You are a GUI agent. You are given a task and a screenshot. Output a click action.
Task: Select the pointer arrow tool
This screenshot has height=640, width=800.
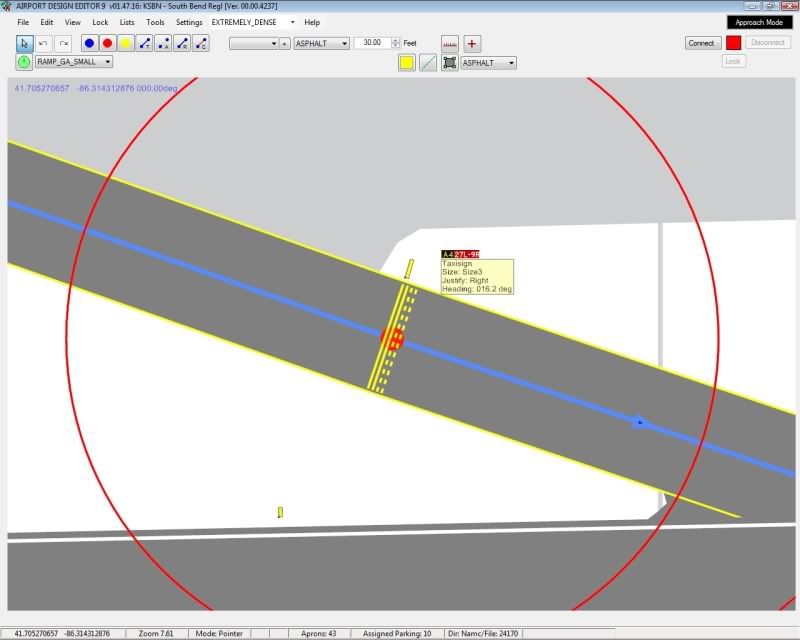point(25,43)
